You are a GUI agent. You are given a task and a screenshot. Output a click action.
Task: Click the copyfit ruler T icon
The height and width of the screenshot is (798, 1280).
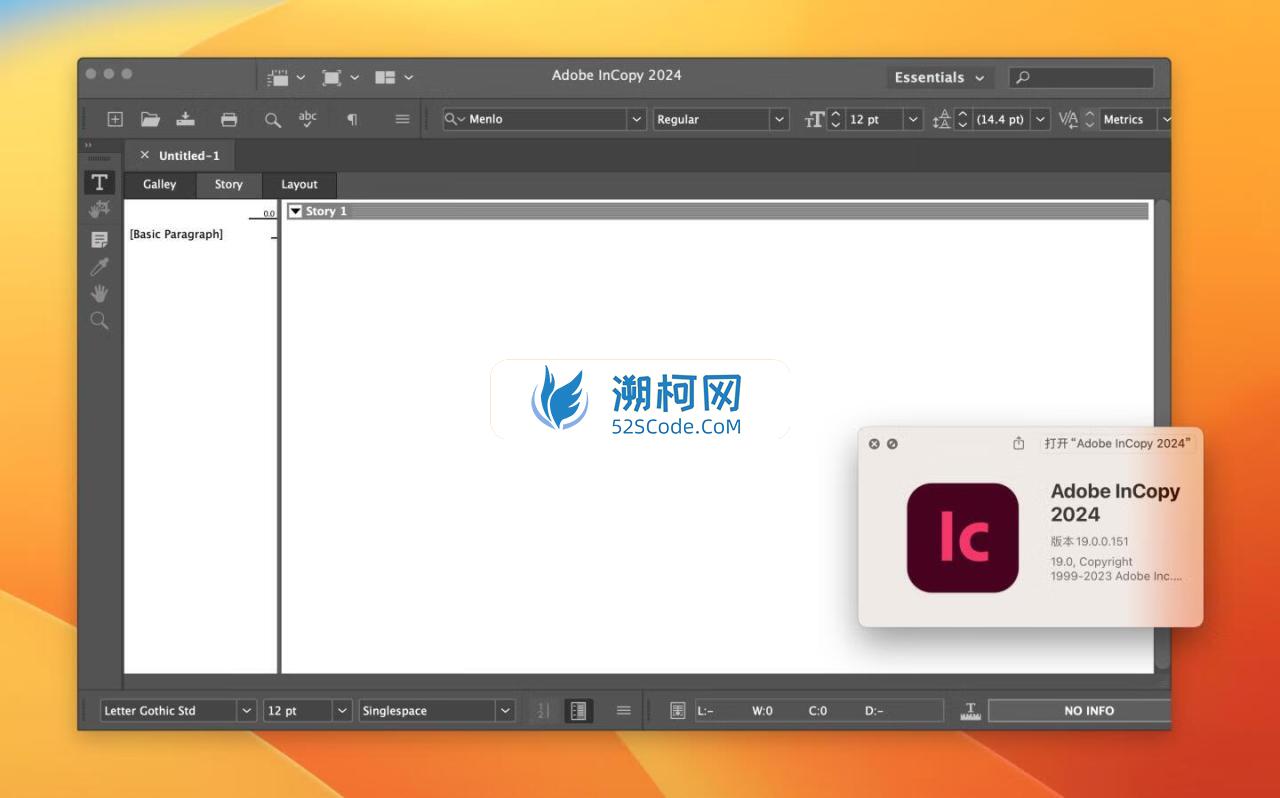(970, 711)
